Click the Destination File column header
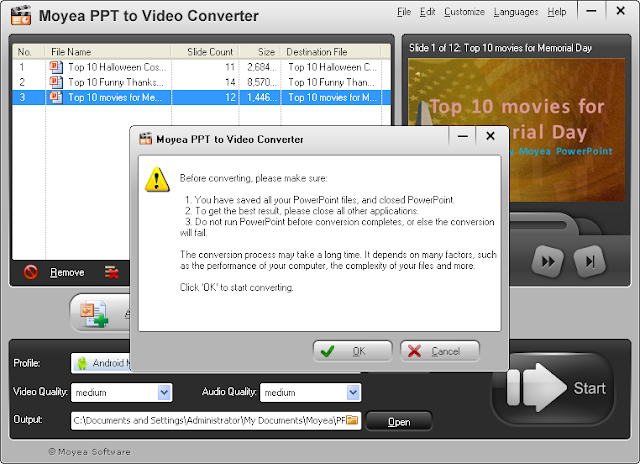640x464 pixels. click(331, 52)
